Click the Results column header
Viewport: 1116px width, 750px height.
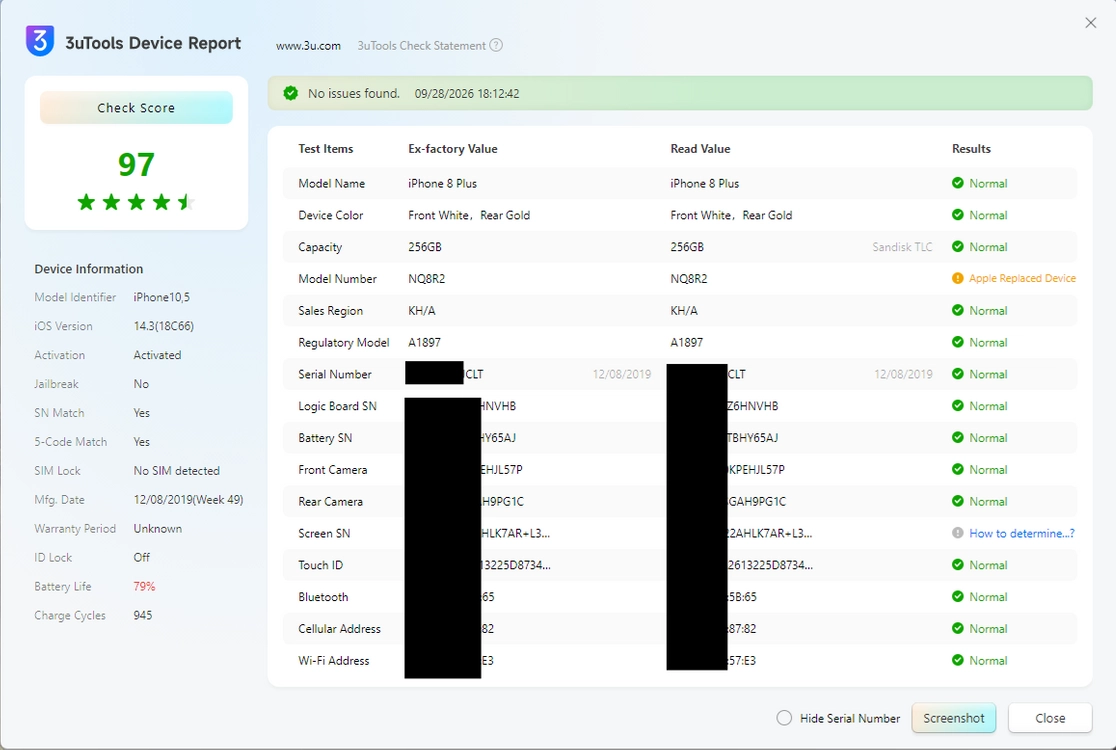click(x=971, y=149)
